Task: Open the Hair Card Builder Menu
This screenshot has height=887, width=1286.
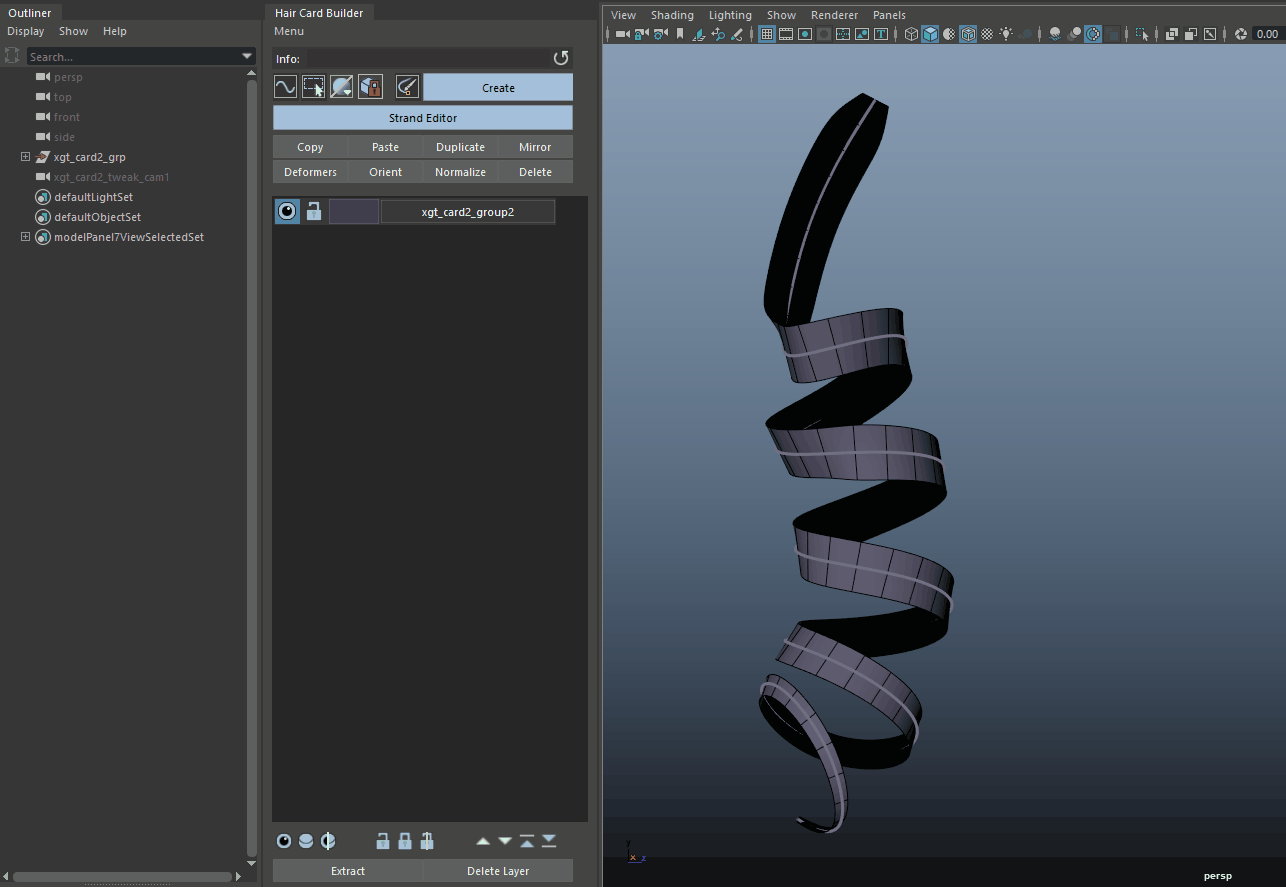Action: 289,31
